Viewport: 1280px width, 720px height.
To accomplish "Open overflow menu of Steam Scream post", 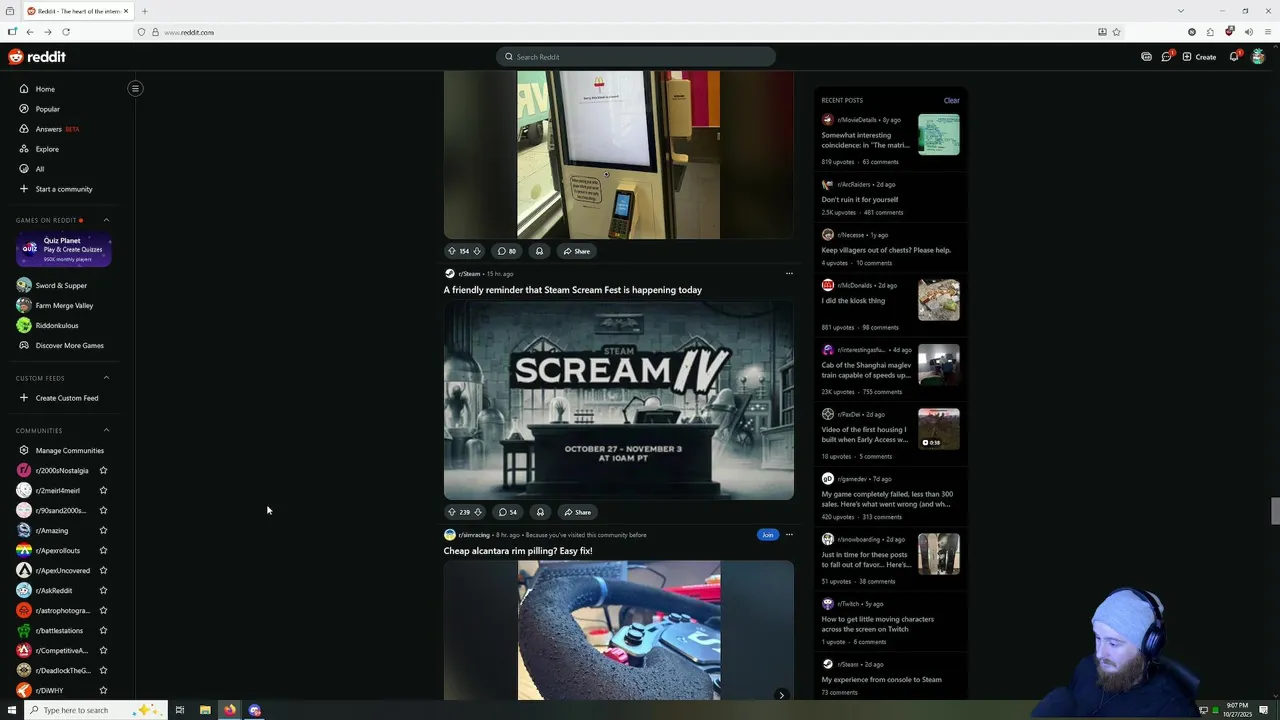I will click(x=789, y=273).
